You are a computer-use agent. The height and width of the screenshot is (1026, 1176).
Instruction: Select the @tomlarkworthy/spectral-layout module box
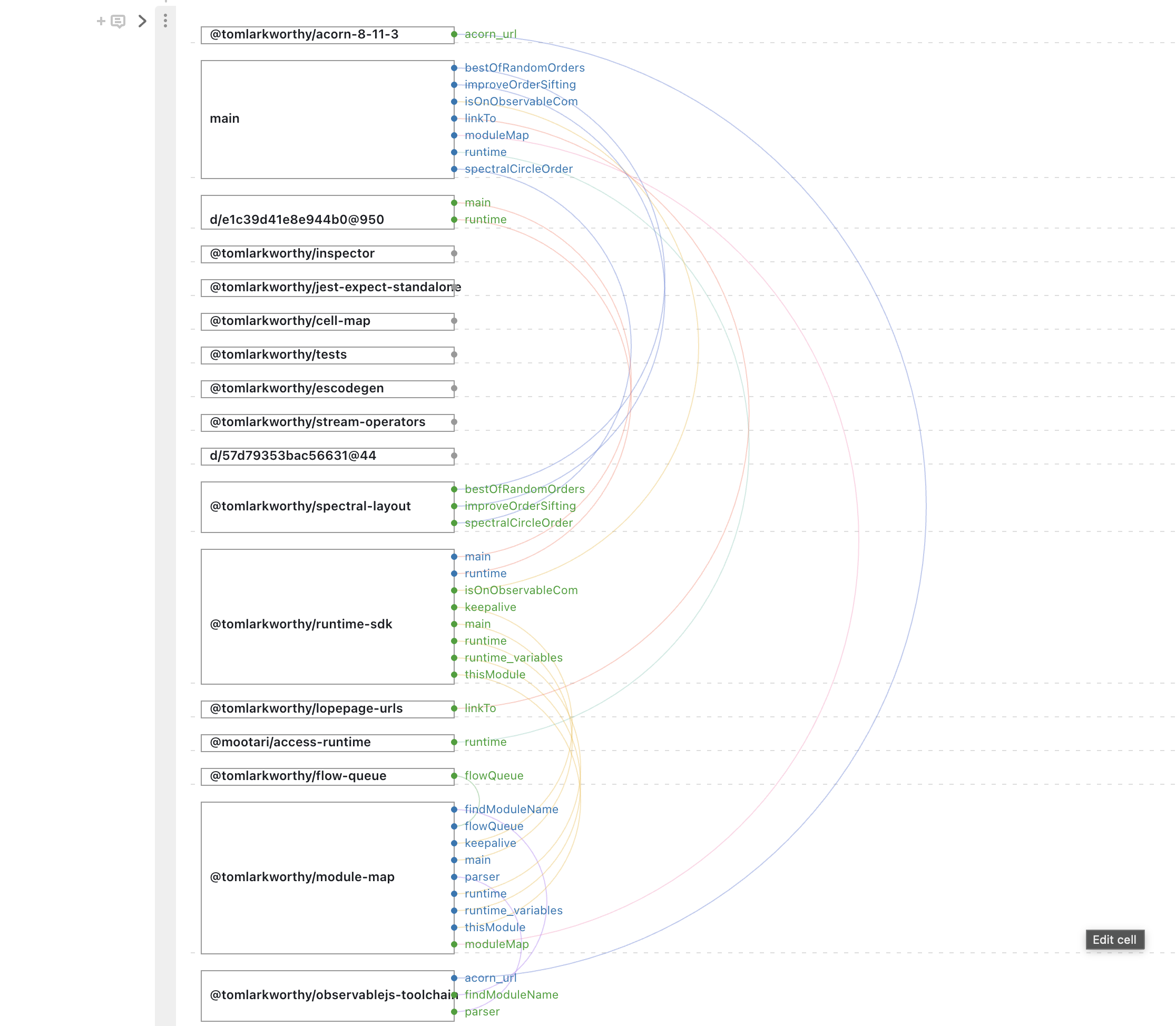click(x=327, y=507)
